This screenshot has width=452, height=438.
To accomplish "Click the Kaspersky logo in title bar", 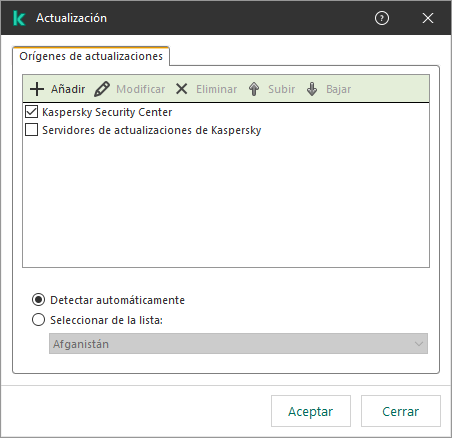I will (x=19, y=18).
